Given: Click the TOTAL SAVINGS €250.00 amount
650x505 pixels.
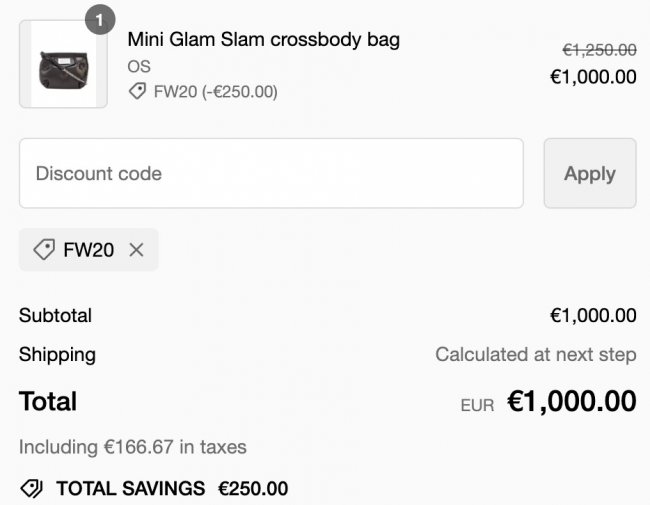Looking at the screenshot, I should tap(253, 489).
